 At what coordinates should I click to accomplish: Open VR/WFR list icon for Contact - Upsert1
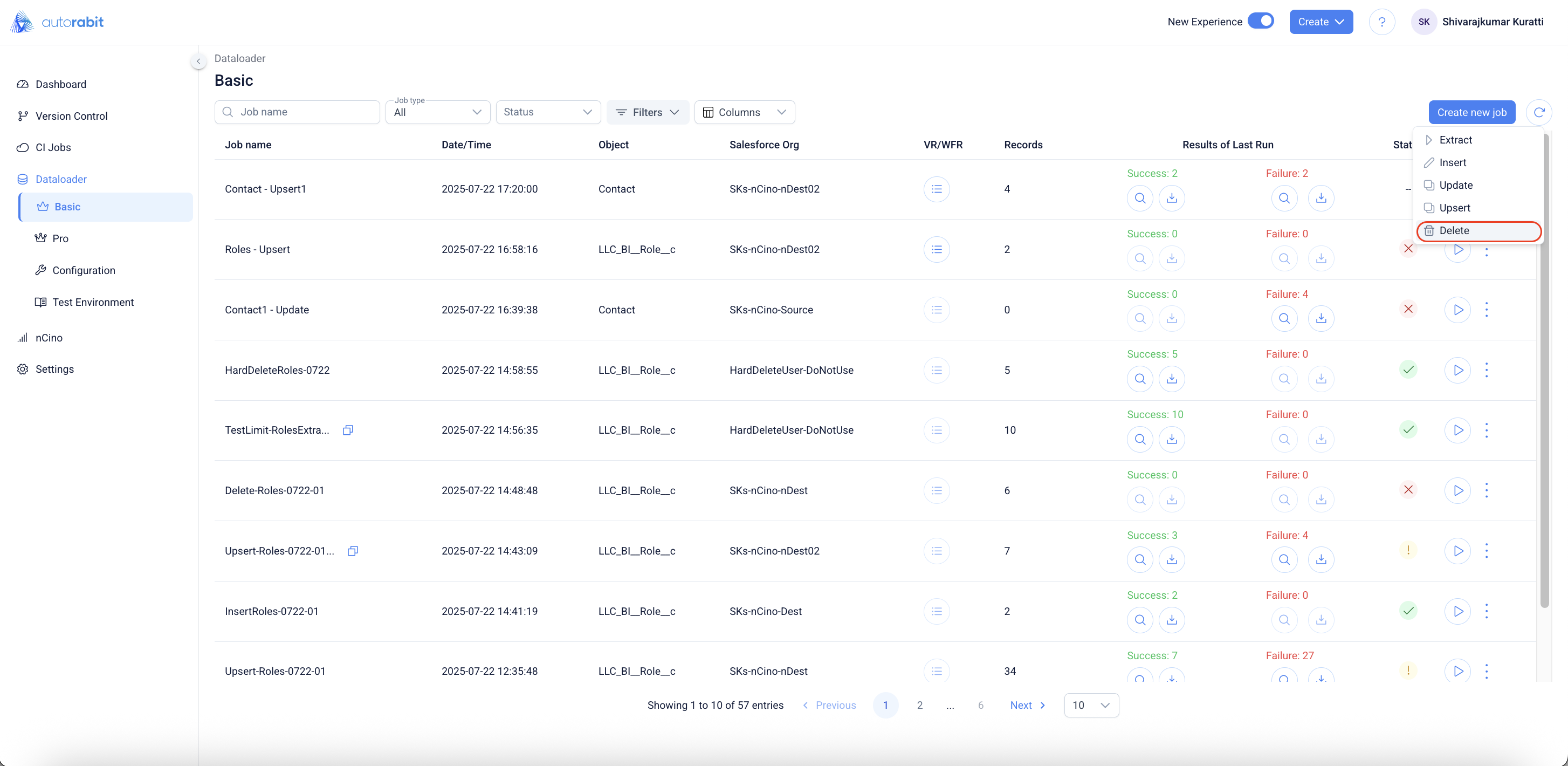[x=936, y=189]
